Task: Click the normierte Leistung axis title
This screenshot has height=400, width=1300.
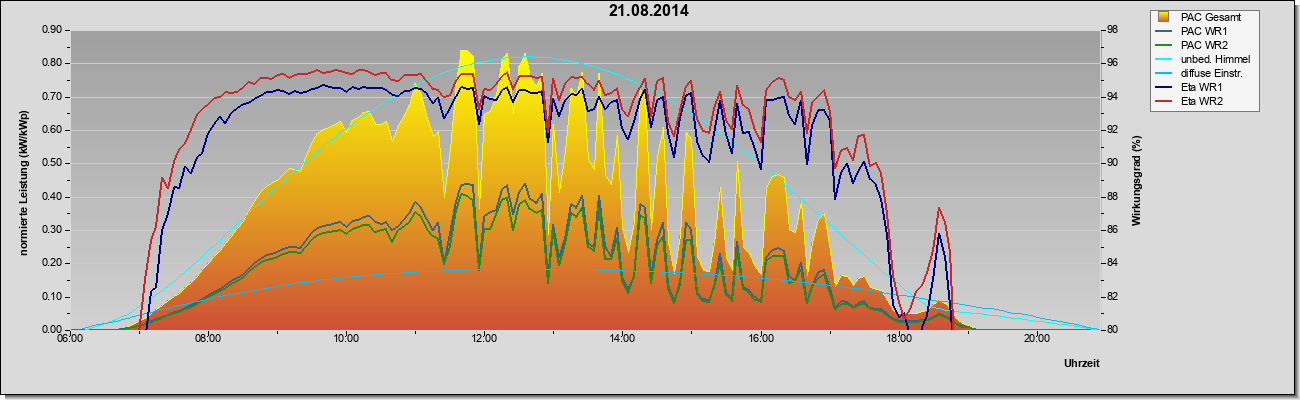Action: coord(23,180)
